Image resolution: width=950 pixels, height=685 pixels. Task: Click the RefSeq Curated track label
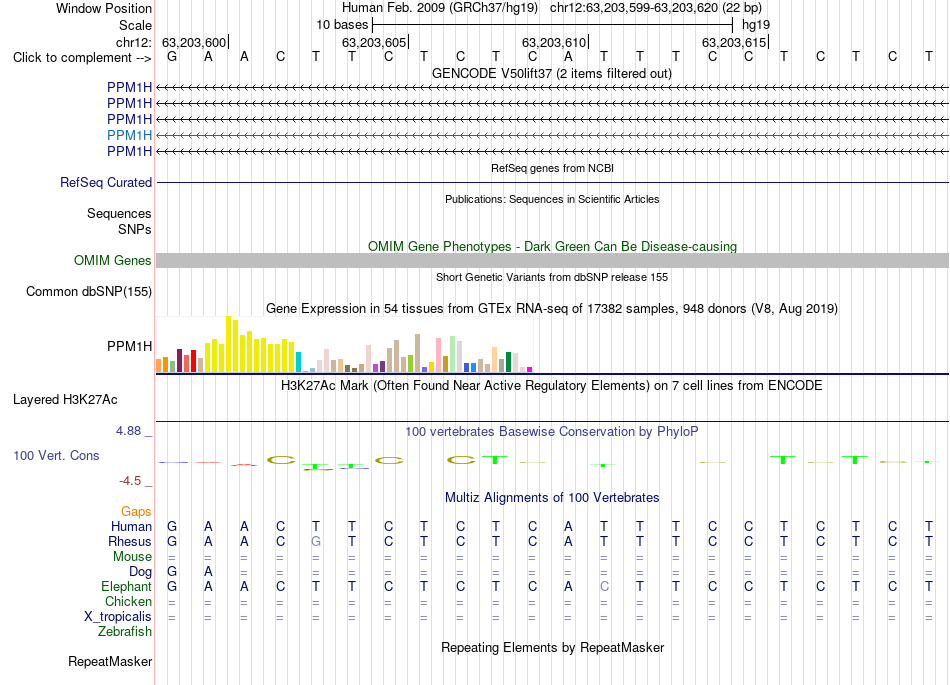(x=106, y=182)
